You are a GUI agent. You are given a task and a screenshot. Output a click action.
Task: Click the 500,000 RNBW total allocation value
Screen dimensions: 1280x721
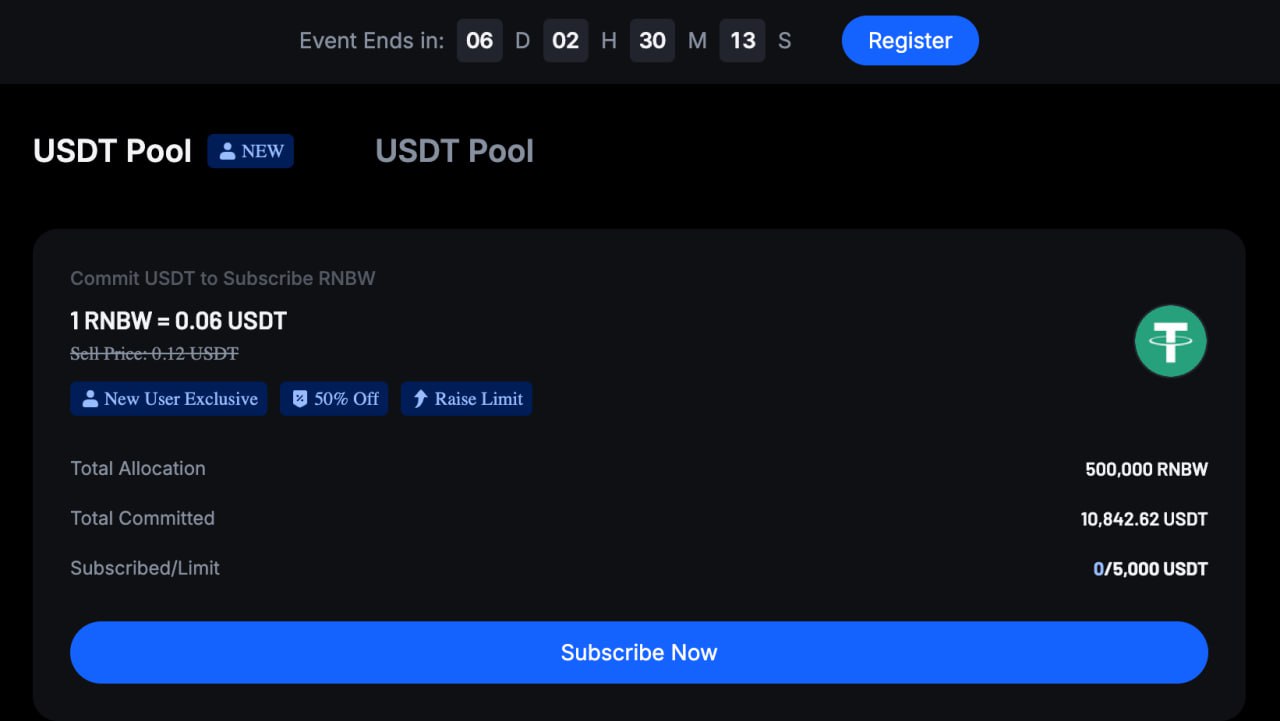pos(1146,469)
